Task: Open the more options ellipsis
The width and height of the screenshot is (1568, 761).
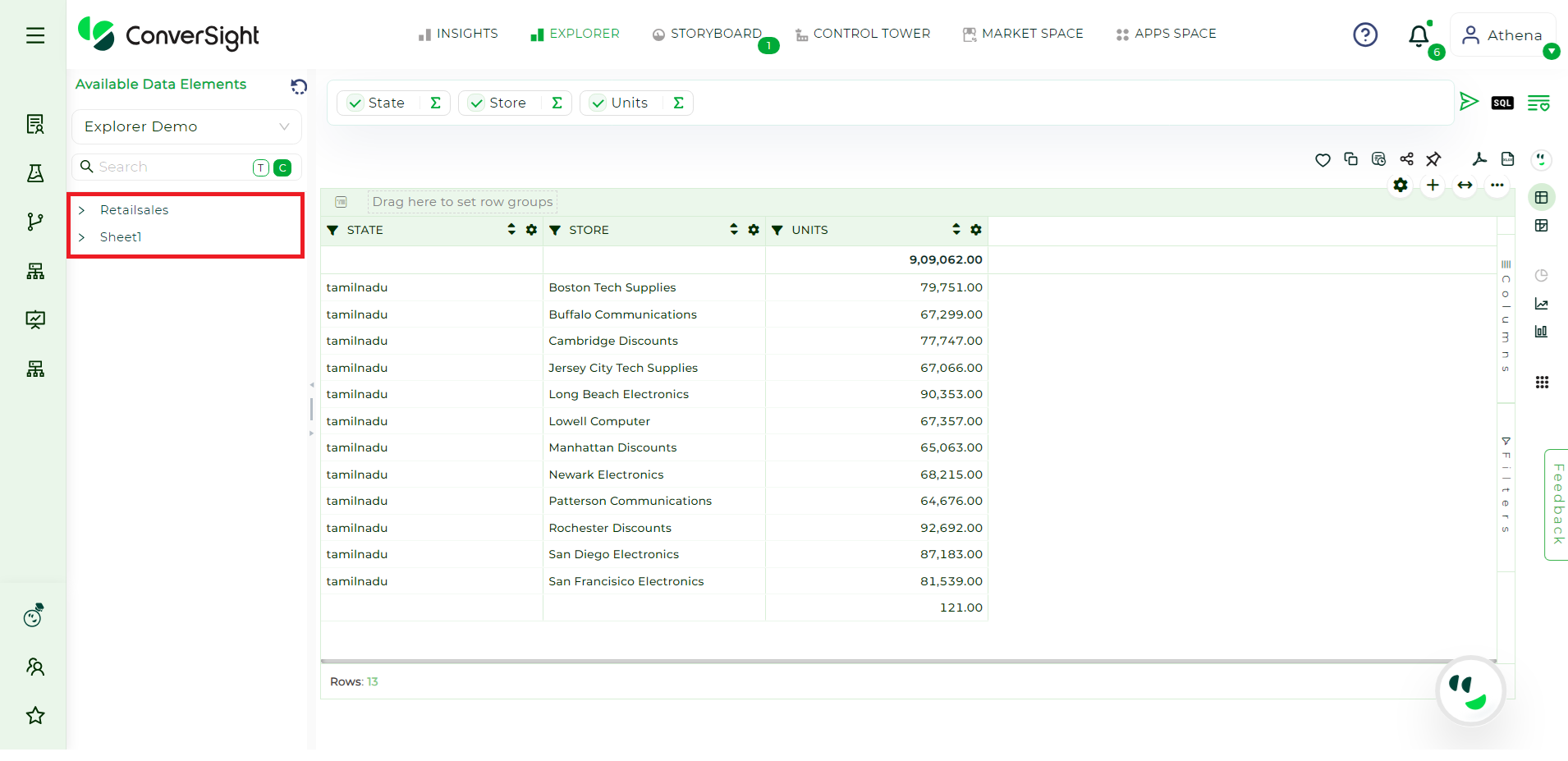Action: 1497,186
